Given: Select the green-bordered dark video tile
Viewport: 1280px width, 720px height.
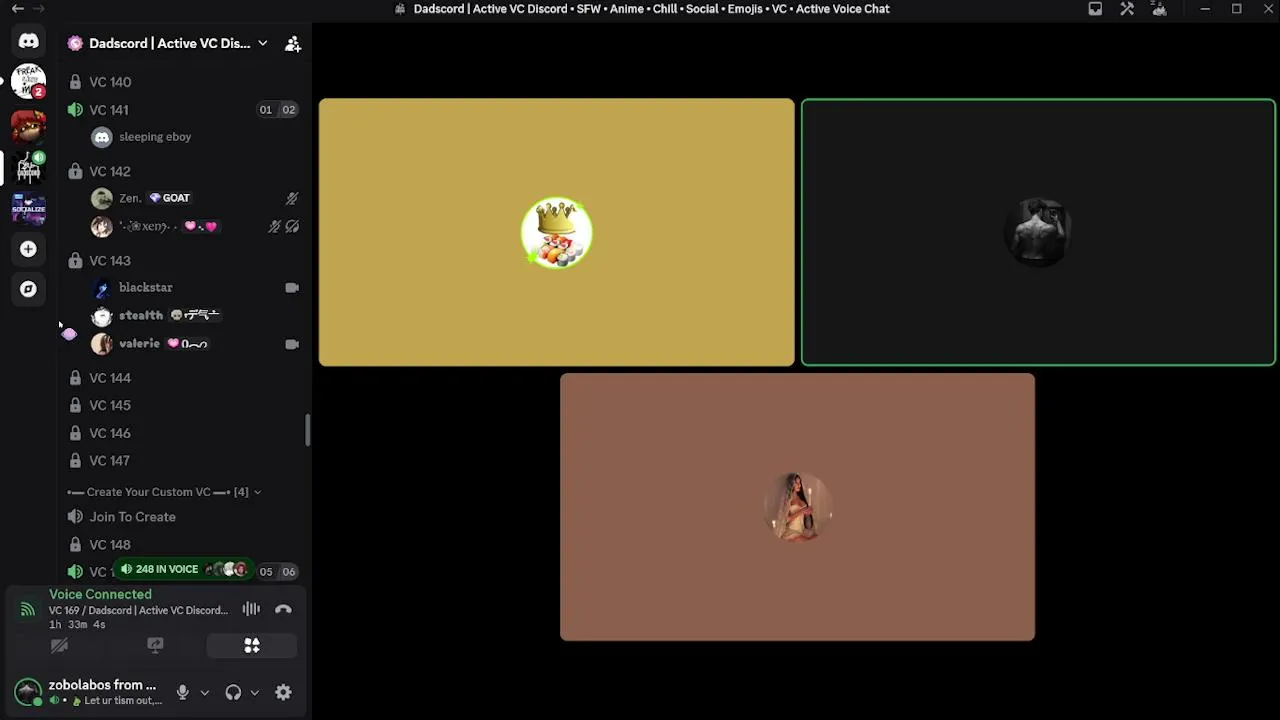Looking at the screenshot, I should coord(1038,232).
